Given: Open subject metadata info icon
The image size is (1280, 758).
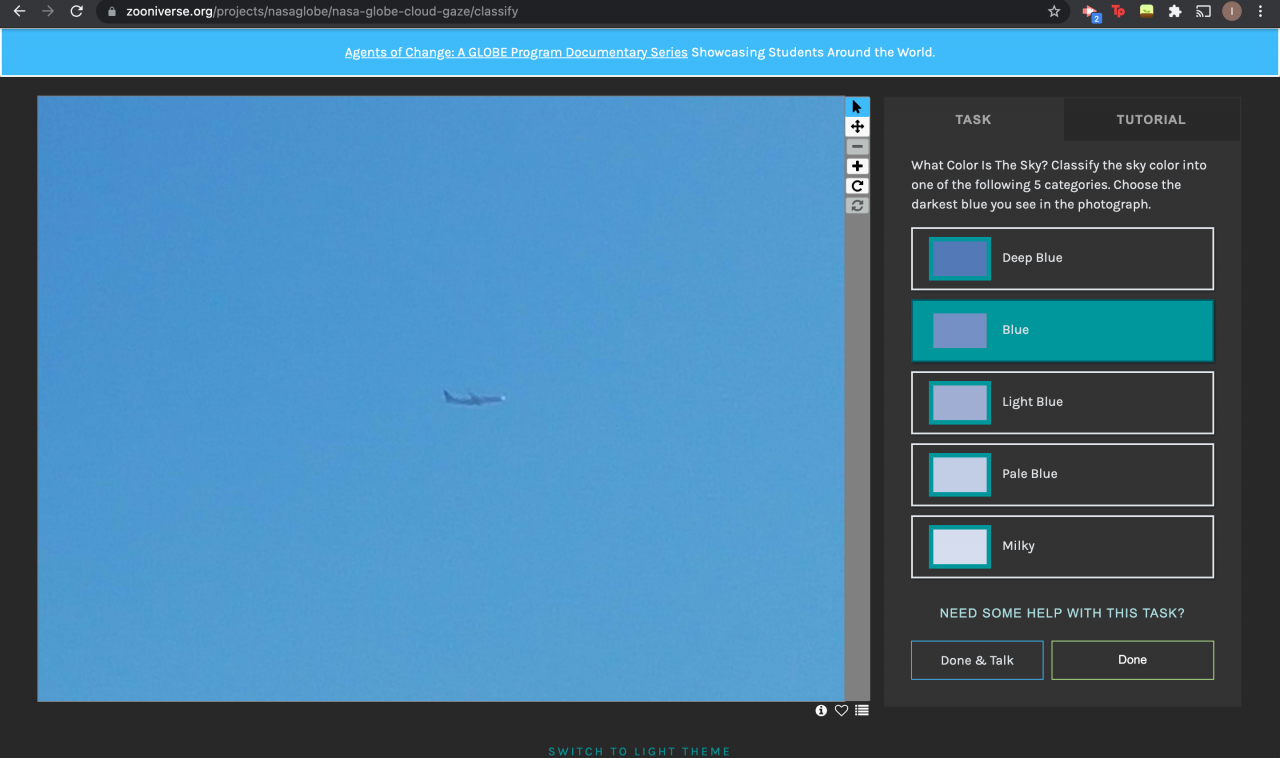Looking at the screenshot, I should pyautogui.click(x=821, y=711).
